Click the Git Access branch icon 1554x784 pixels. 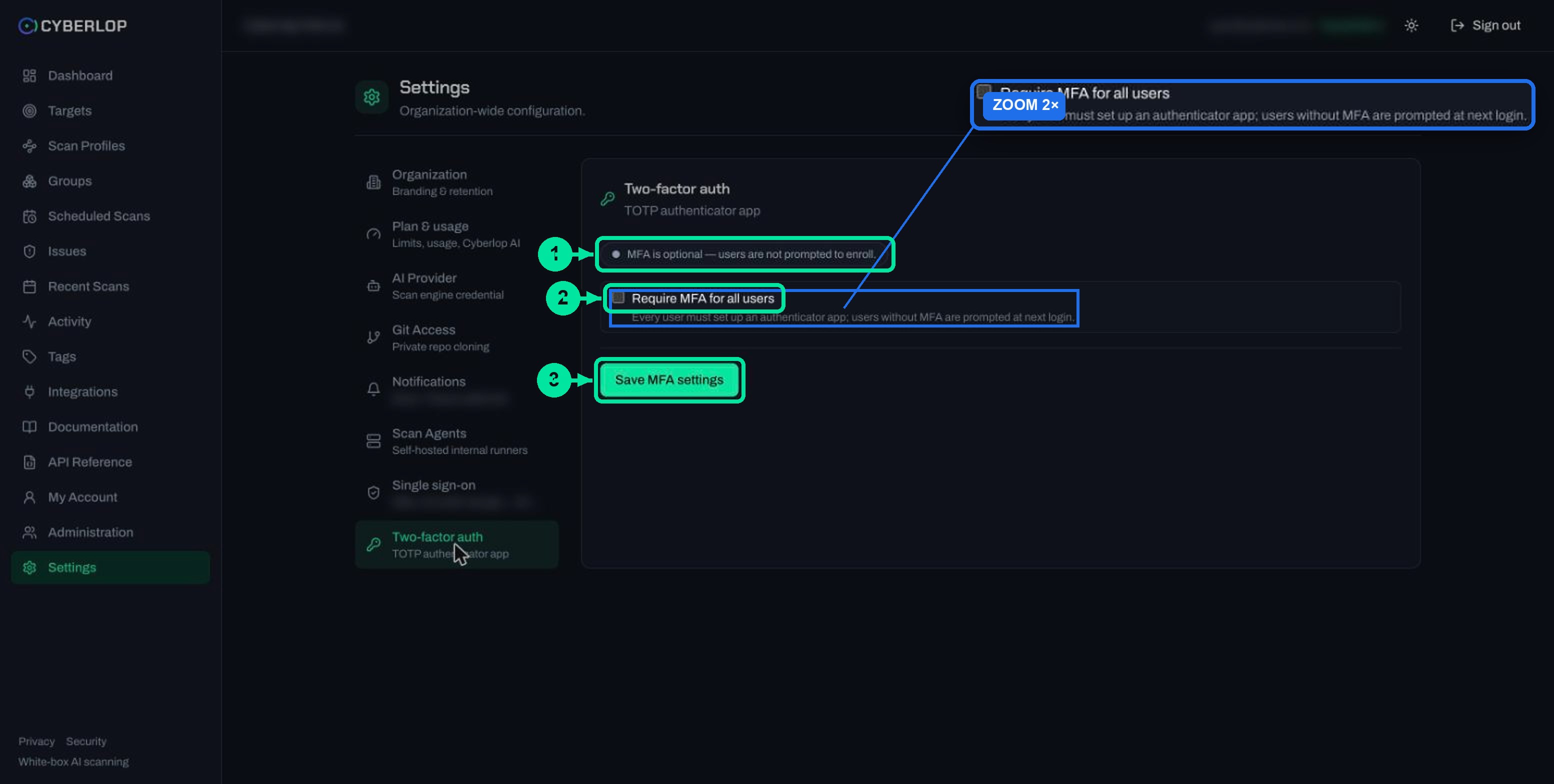(x=373, y=337)
